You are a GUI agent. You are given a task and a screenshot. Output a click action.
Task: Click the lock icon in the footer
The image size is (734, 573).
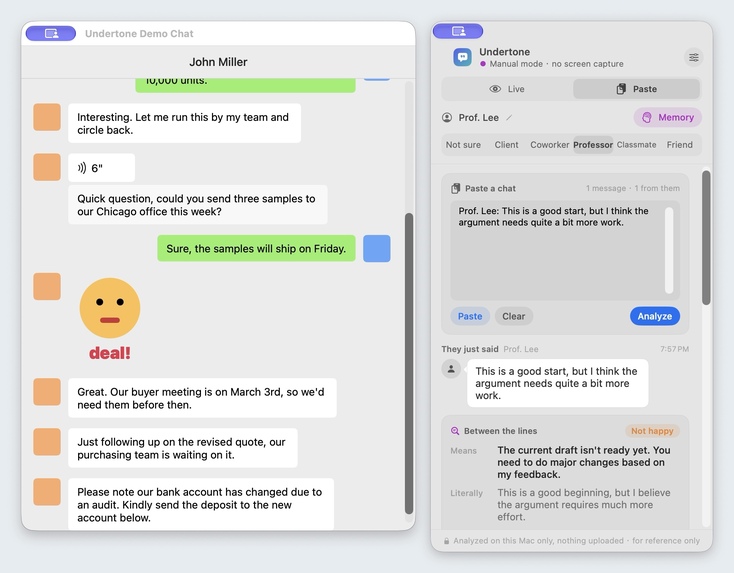tap(447, 541)
